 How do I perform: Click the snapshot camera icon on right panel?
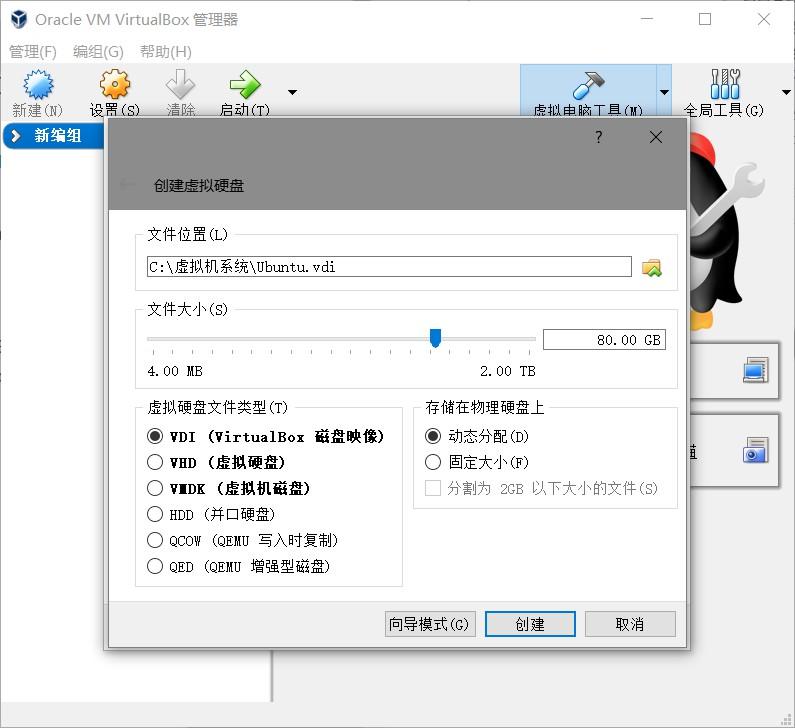[755, 450]
